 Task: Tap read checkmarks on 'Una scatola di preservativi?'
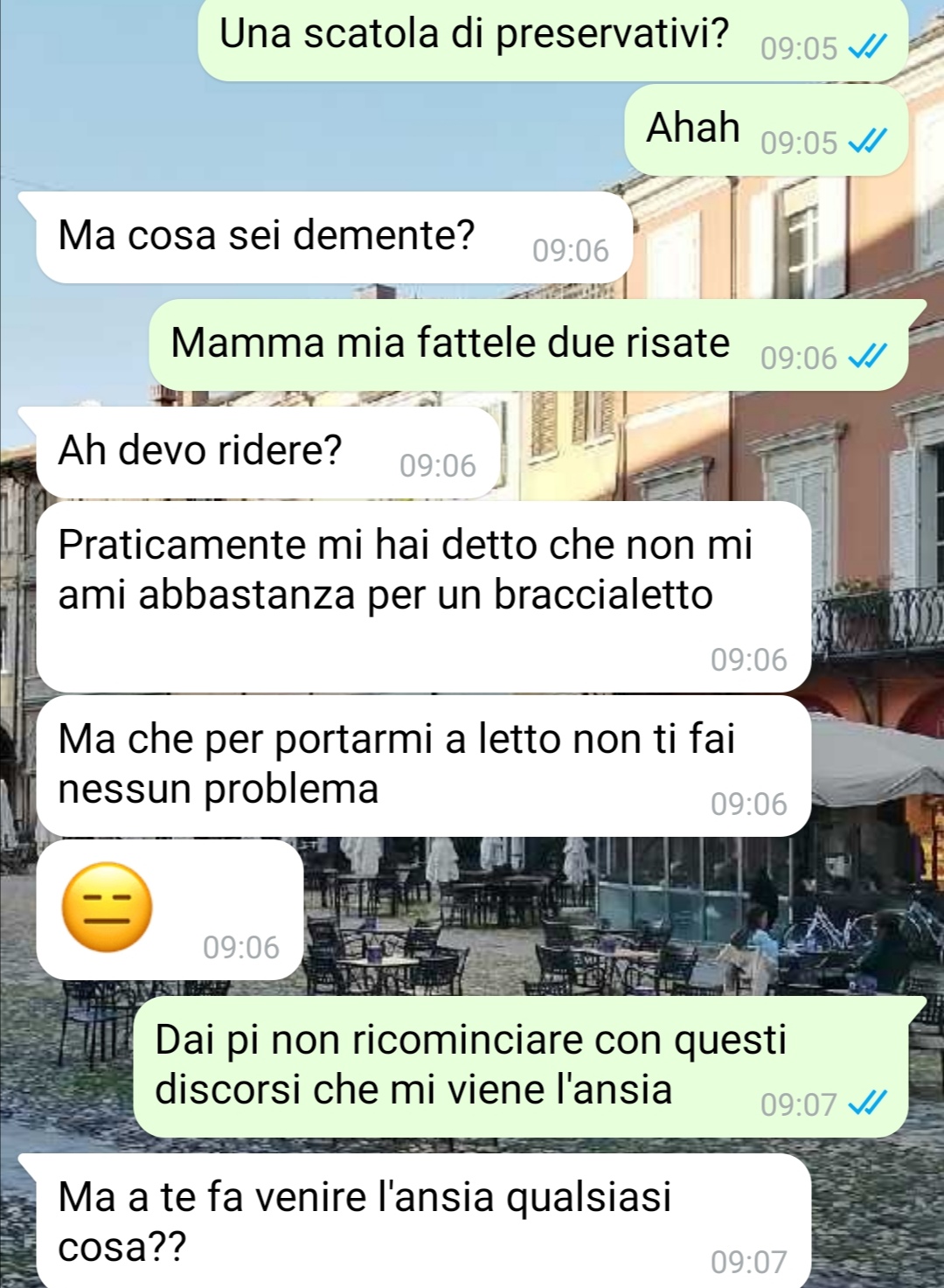(867, 47)
